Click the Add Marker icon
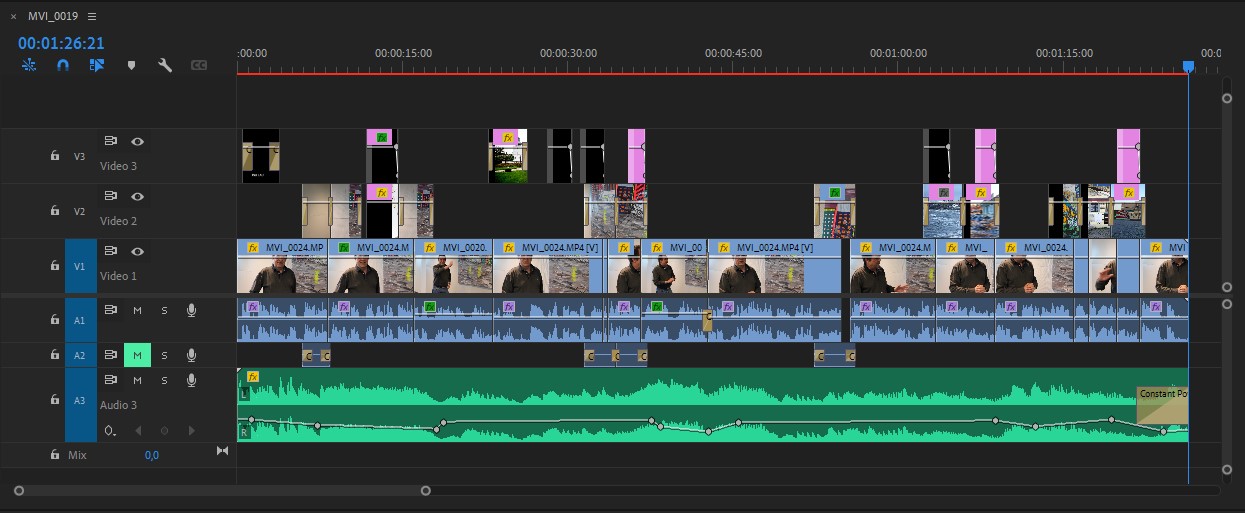Viewport: 1245px width, 513px height. pyautogui.click(x=131, y=65)
